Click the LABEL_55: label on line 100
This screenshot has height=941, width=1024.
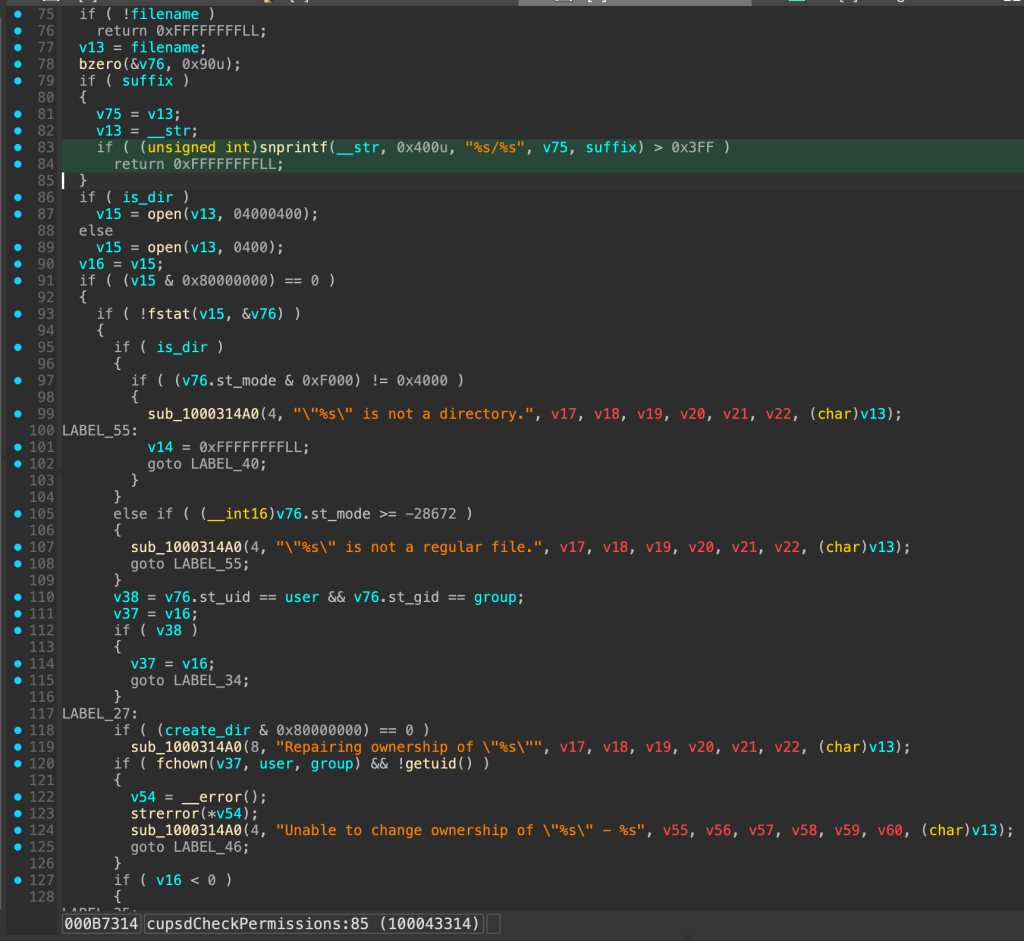click(x=100, y=431)
